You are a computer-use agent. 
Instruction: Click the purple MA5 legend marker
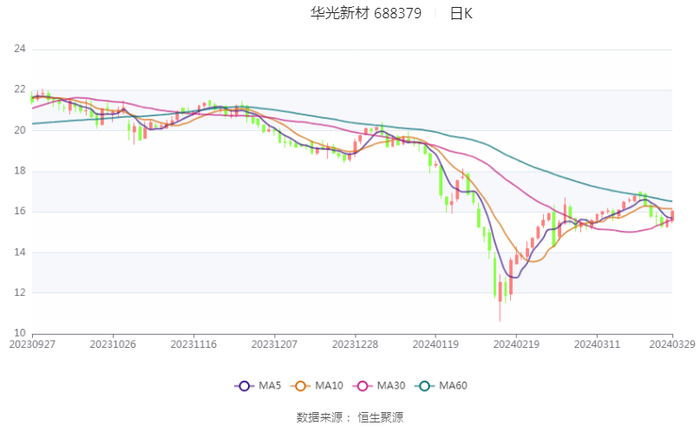coord(243,386)
